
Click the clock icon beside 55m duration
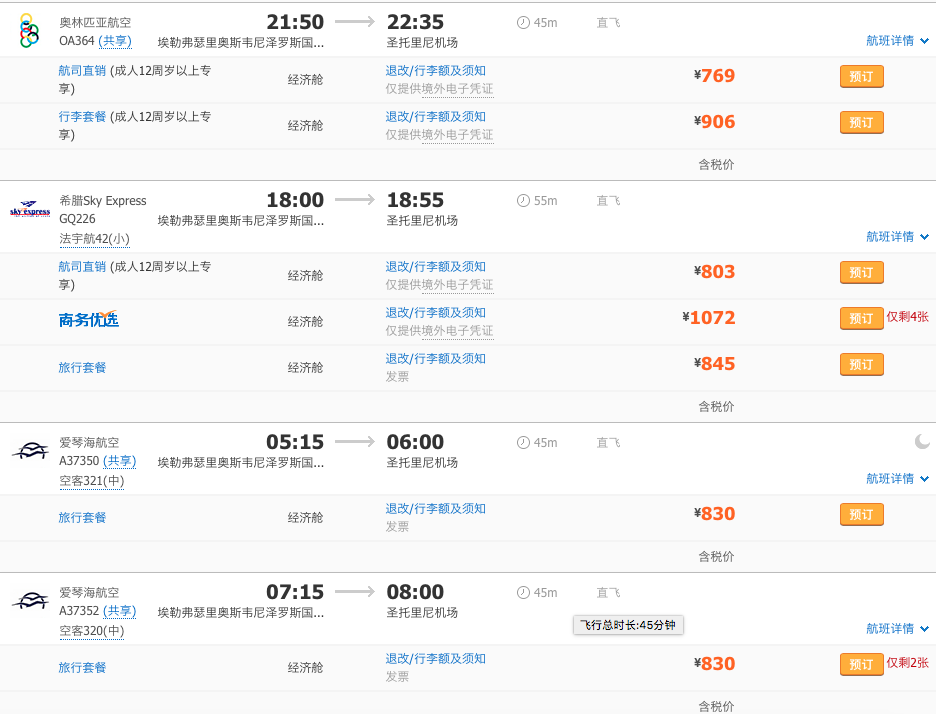pos(523,201)
